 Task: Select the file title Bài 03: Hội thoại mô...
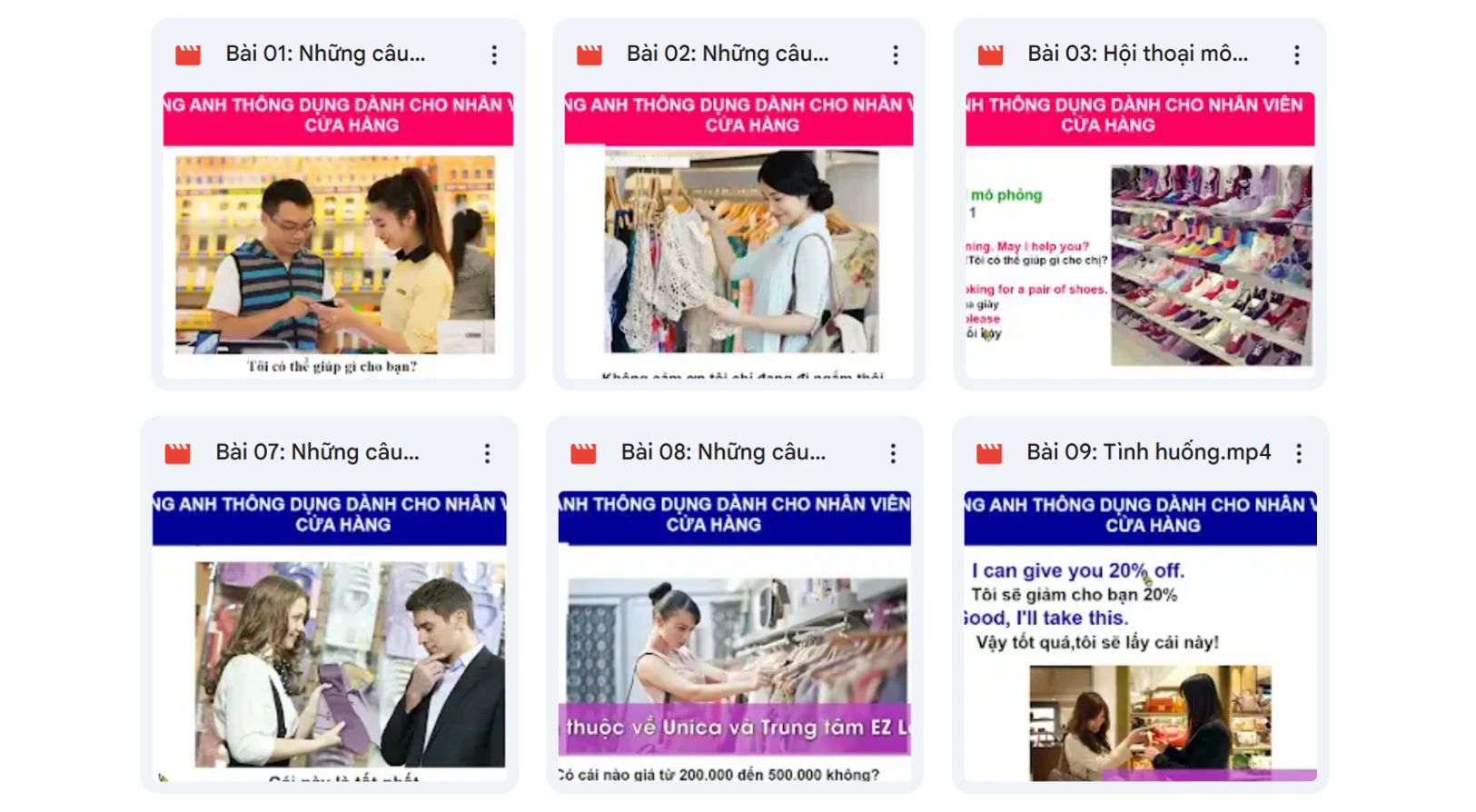click(1138, 54)
